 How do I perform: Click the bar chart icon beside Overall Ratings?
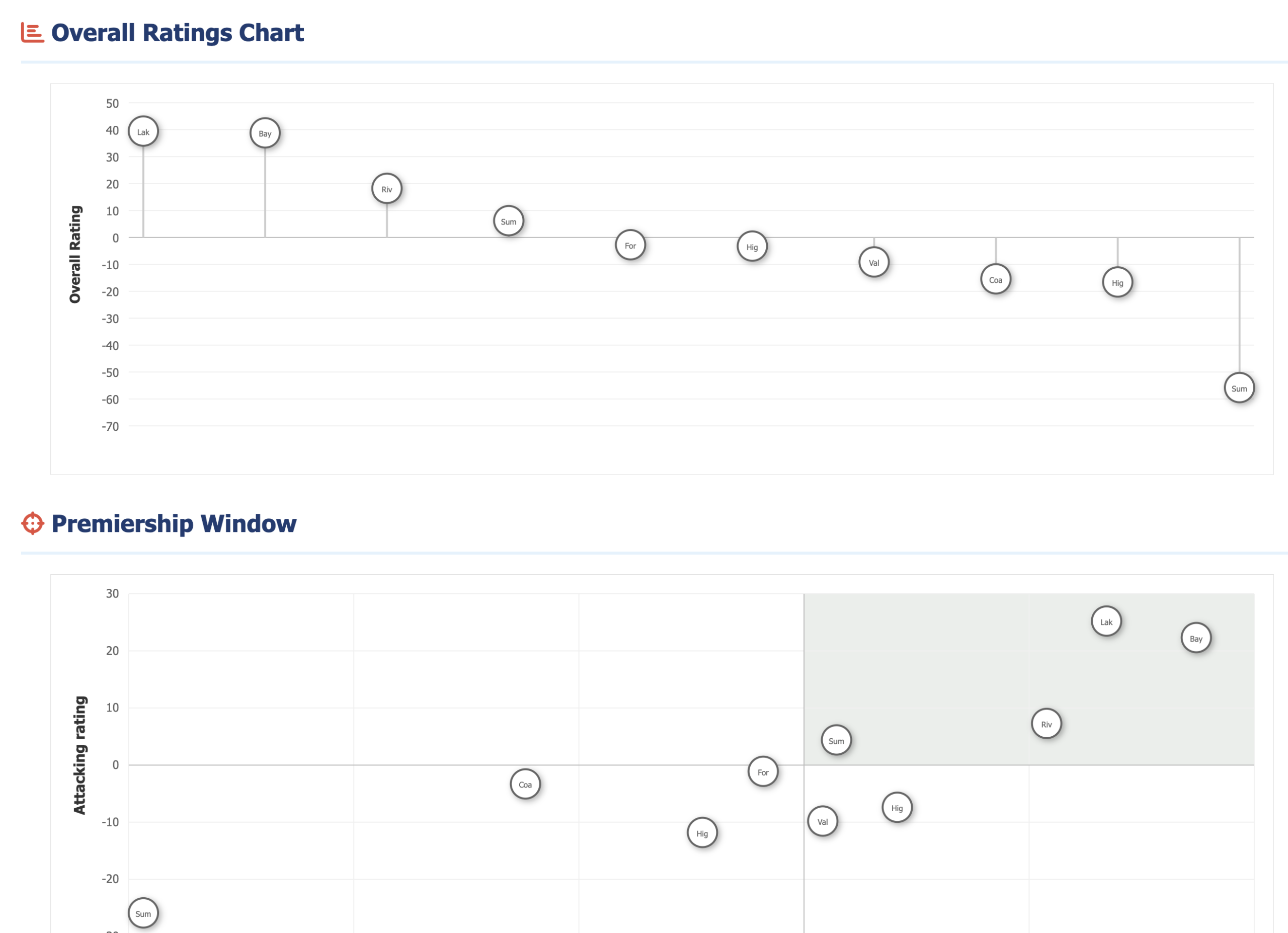coord(32,32)
